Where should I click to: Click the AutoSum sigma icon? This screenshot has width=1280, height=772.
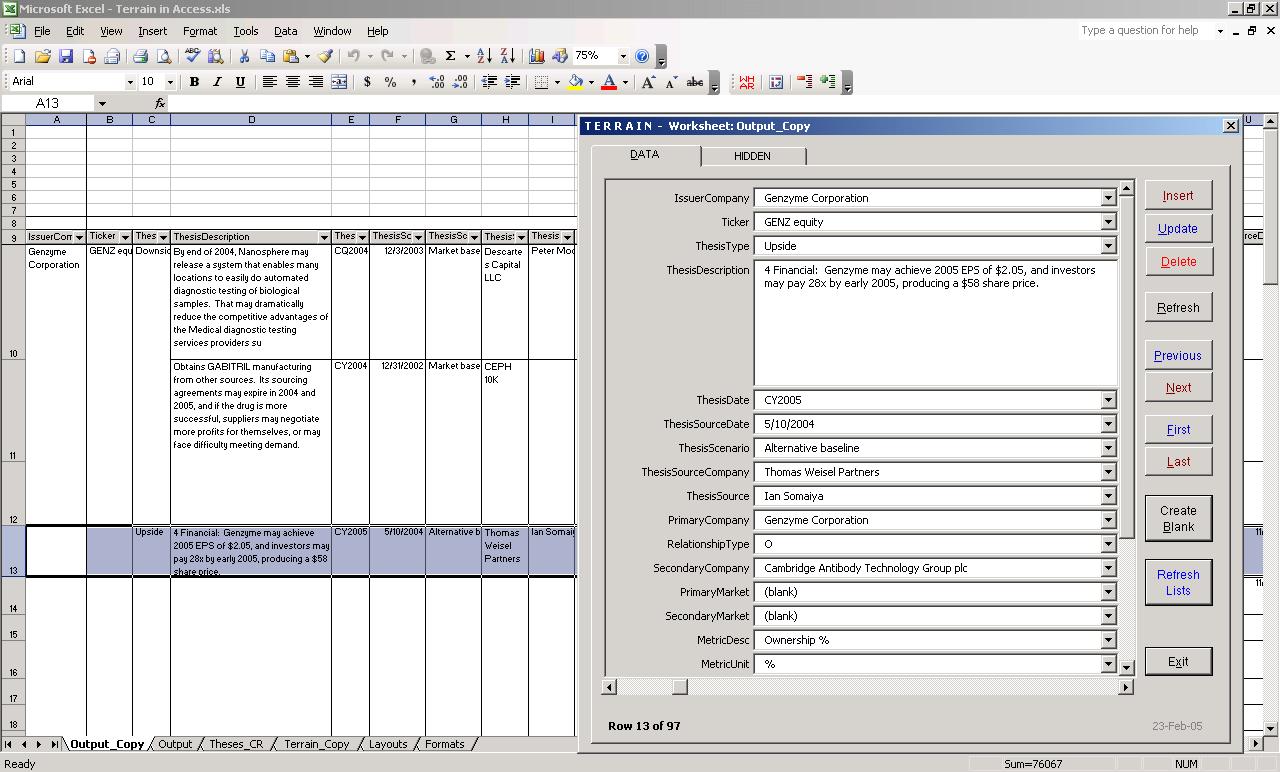tap(451, 56)
